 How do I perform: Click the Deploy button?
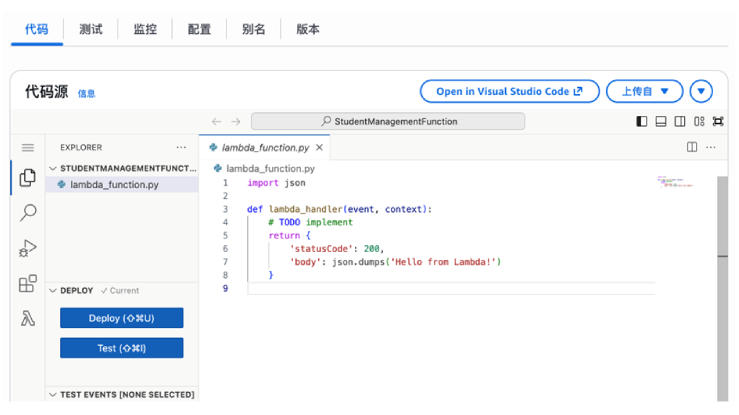(121, 318)
